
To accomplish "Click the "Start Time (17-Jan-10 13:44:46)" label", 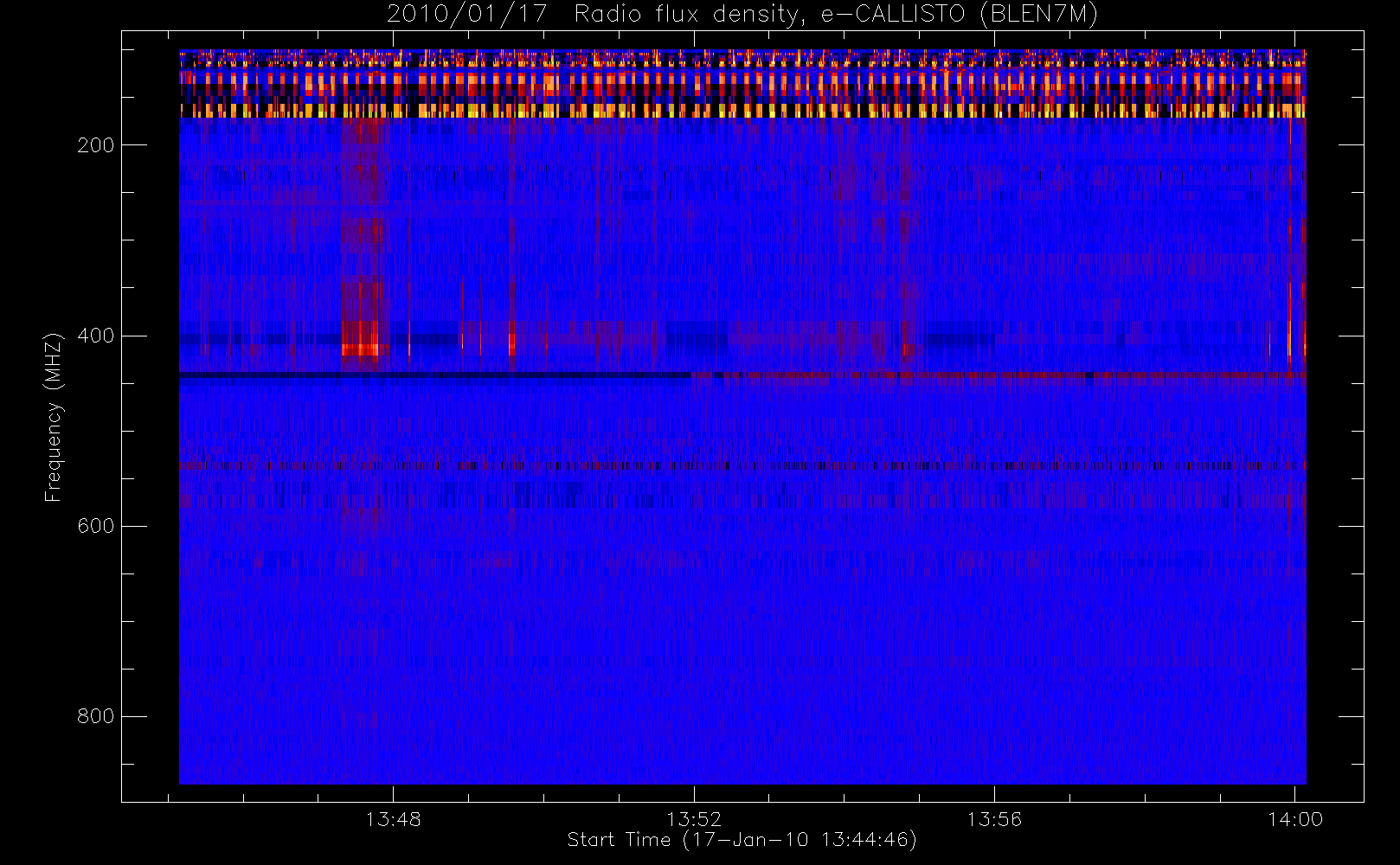I will pos(742,840).
